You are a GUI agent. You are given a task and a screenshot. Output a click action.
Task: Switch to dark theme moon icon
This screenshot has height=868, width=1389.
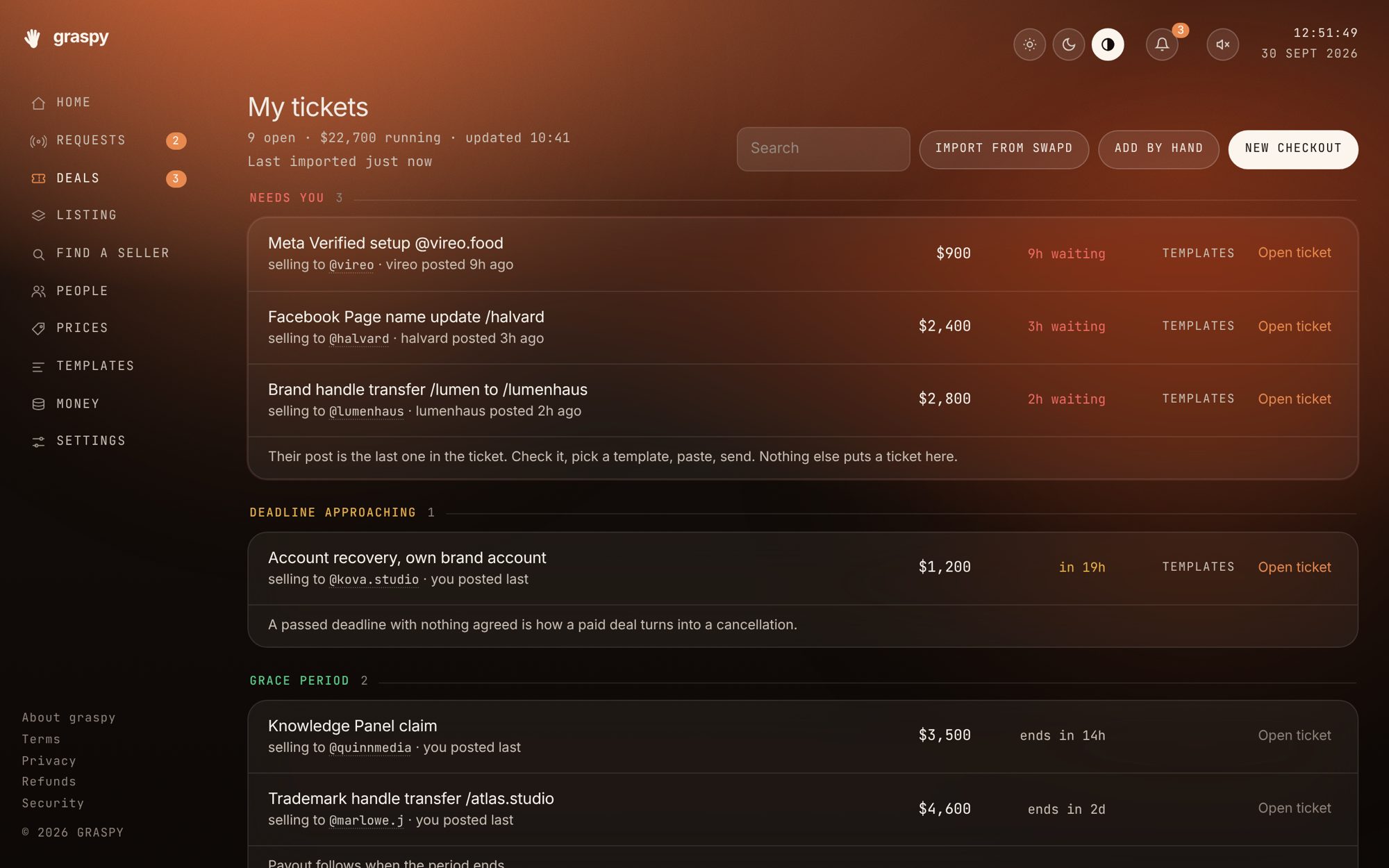pos(1068,44)
